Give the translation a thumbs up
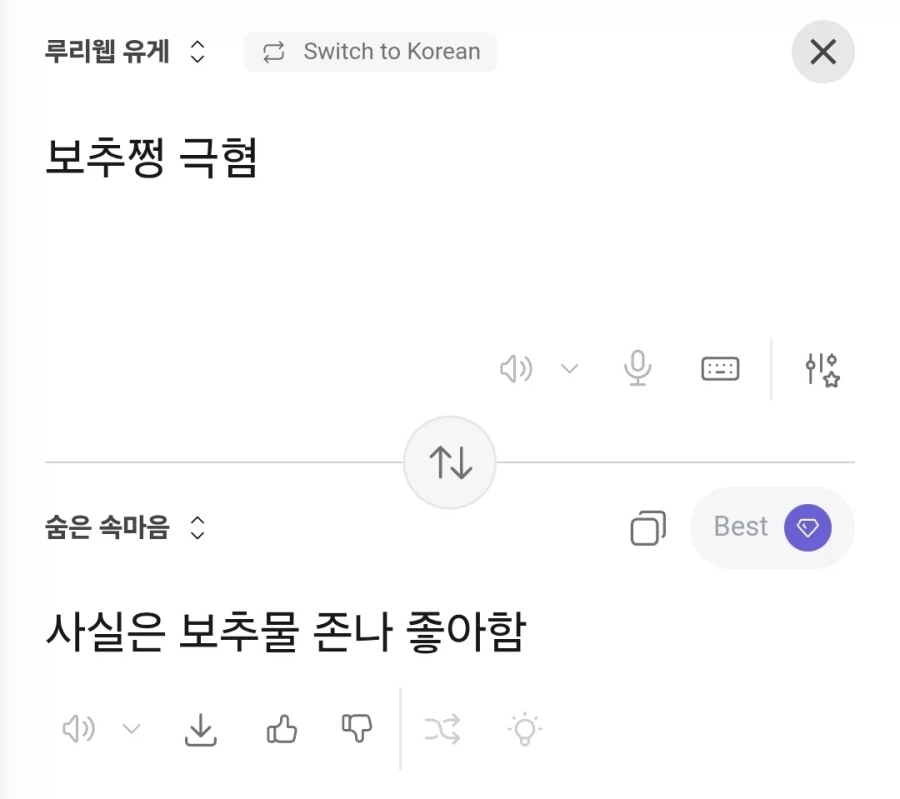The image size is (900, 799). point(281,729)
